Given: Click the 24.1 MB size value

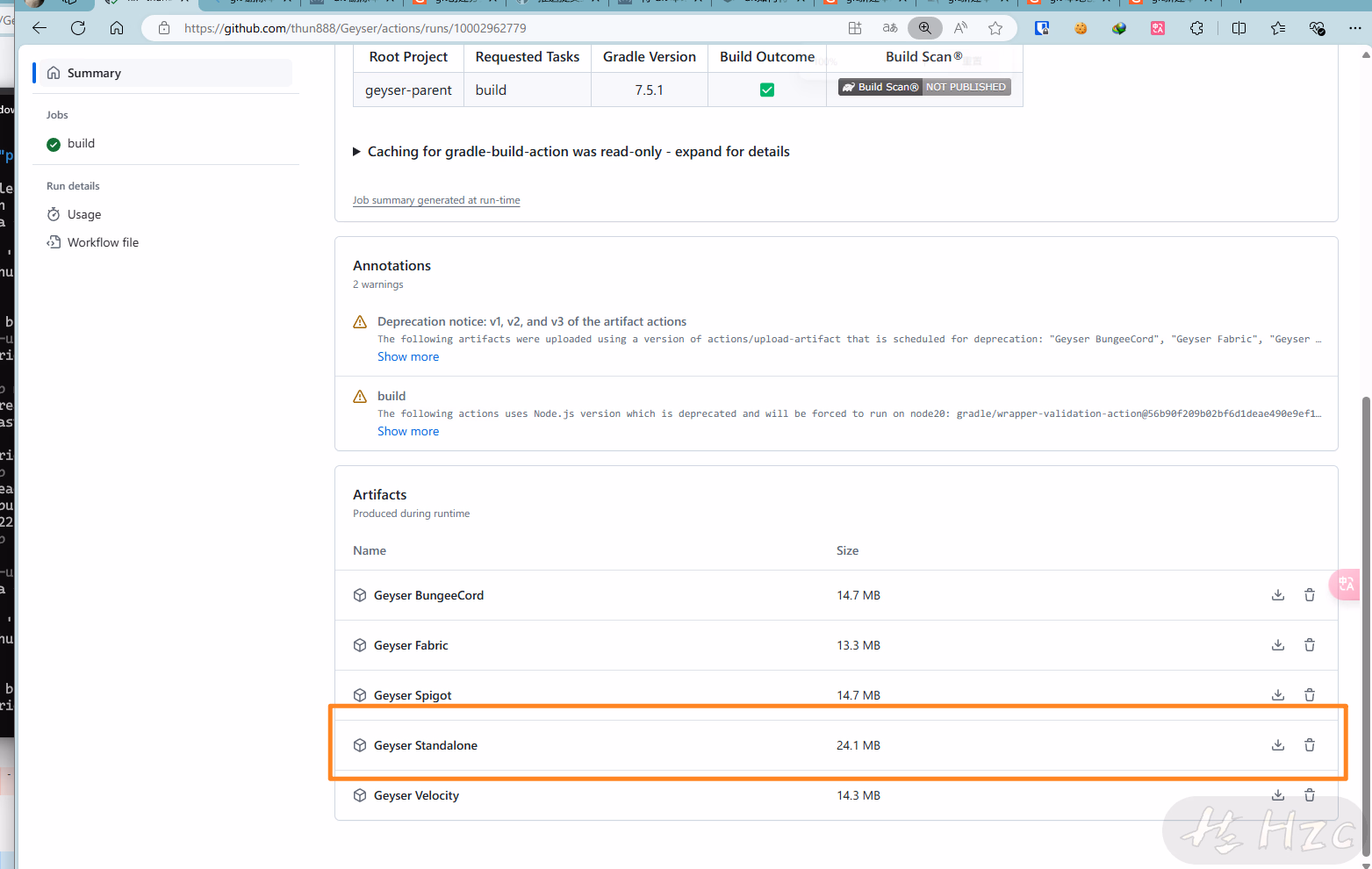Looking at the screenshot, I should pos(858,745).
